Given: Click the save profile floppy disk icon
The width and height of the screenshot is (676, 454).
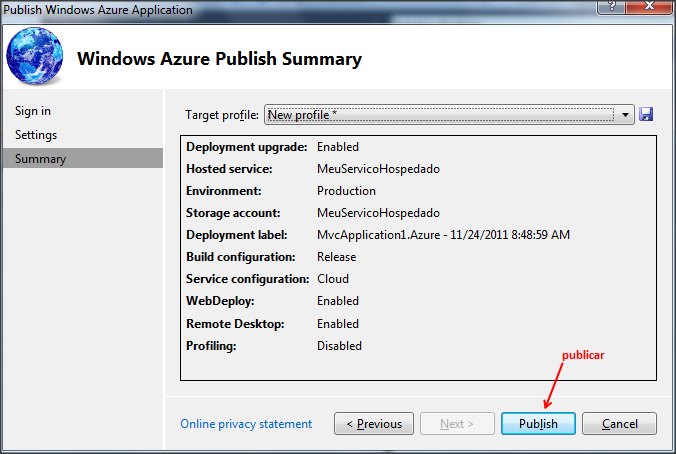Looking at the screenshot, I should click(x=646, y=115).
